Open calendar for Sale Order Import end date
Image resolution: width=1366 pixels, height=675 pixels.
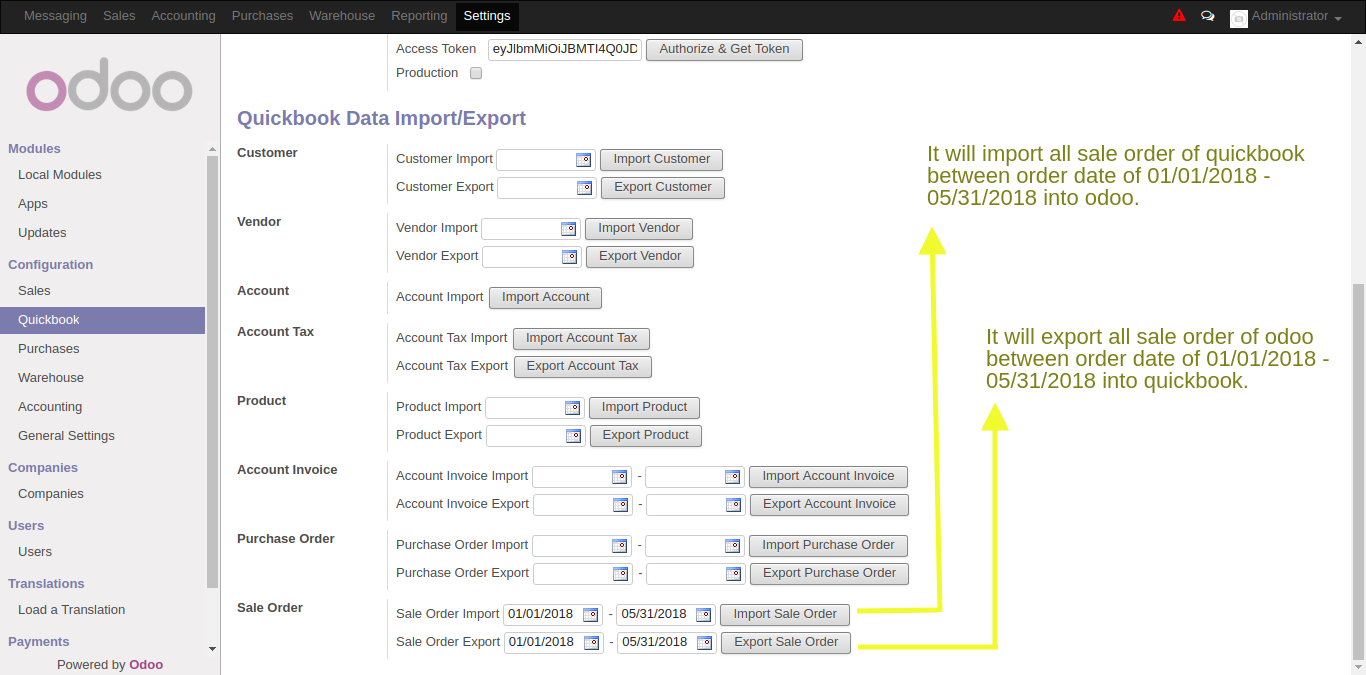coord(703,615)
